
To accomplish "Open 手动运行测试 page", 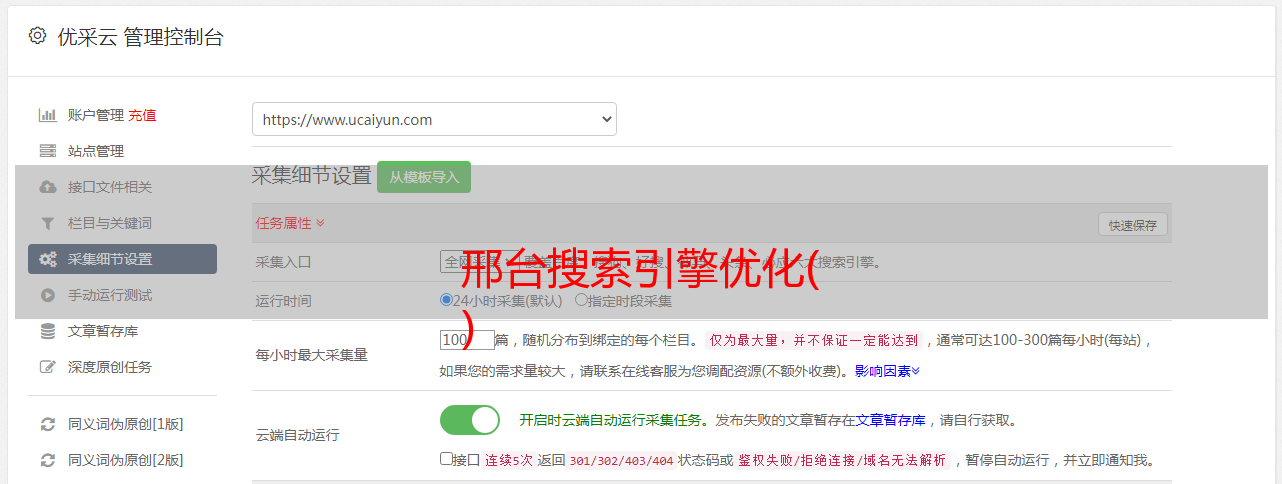I will pos(110,295).
